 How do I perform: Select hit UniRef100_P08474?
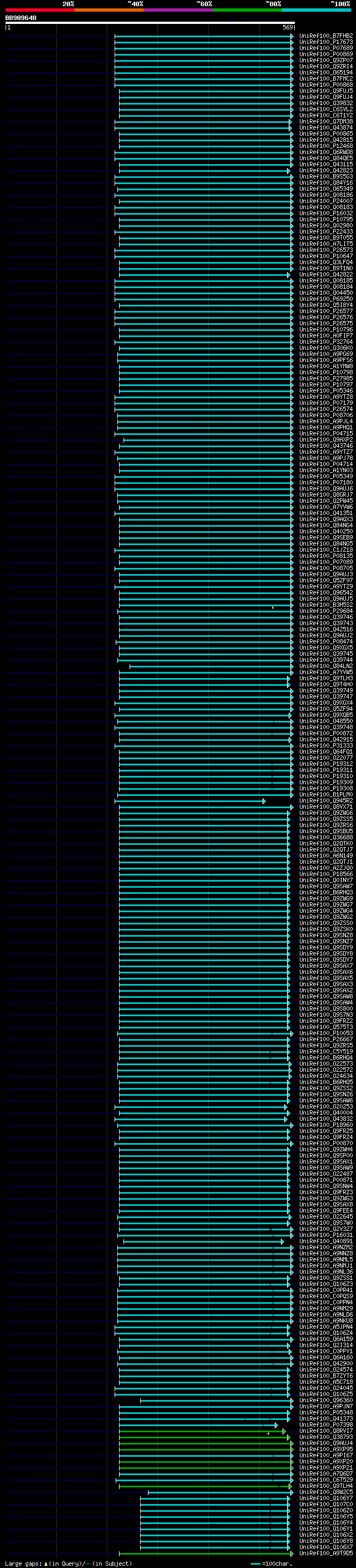pyautogui.click(x=326, y=641)
